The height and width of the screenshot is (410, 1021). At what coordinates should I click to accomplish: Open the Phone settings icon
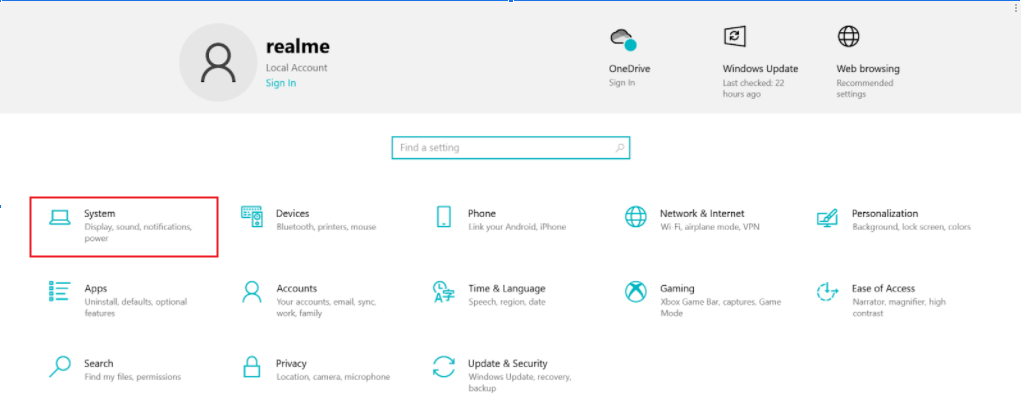443,217
